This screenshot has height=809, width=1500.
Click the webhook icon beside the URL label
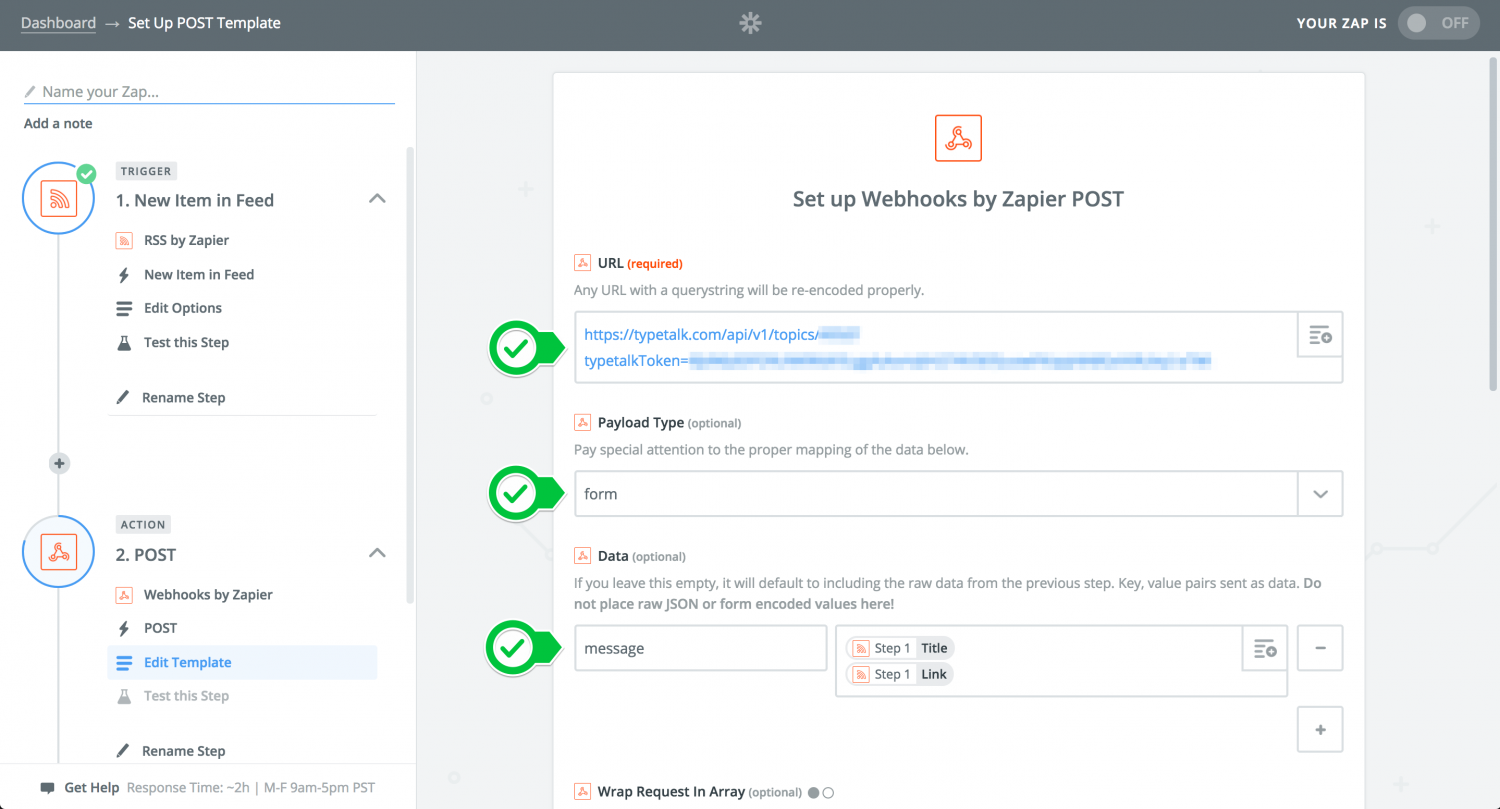582,263
